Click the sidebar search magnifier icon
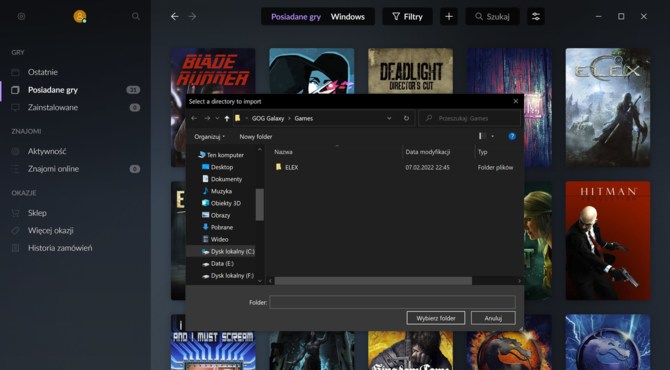670x370 pixels. (136, 16)
